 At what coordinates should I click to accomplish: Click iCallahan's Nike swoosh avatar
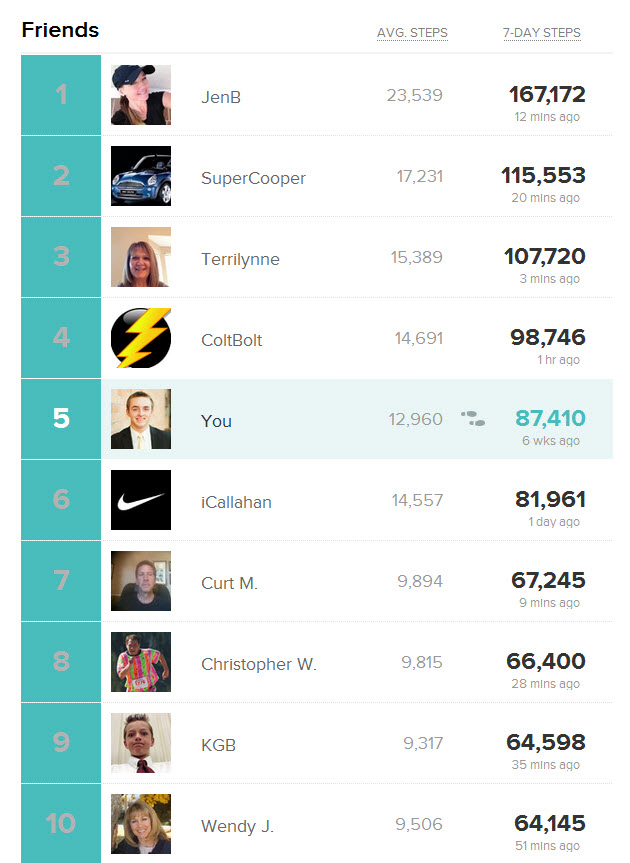coord(141,500)
